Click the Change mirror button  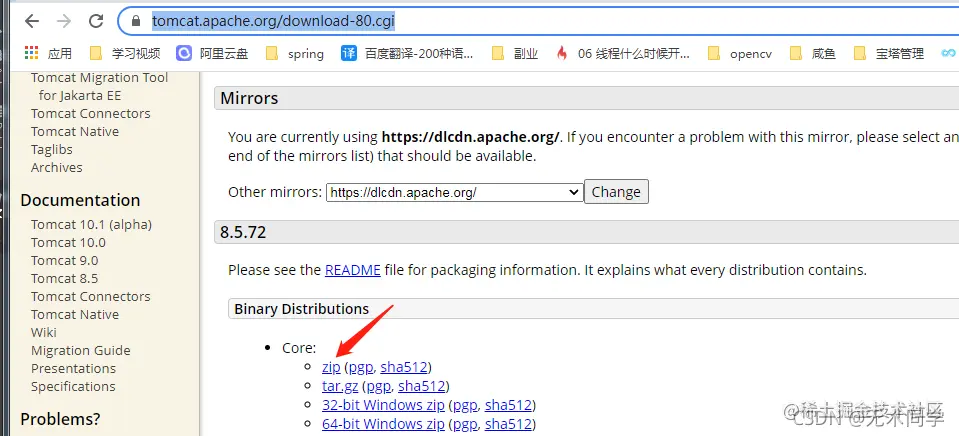click(616, 192)
